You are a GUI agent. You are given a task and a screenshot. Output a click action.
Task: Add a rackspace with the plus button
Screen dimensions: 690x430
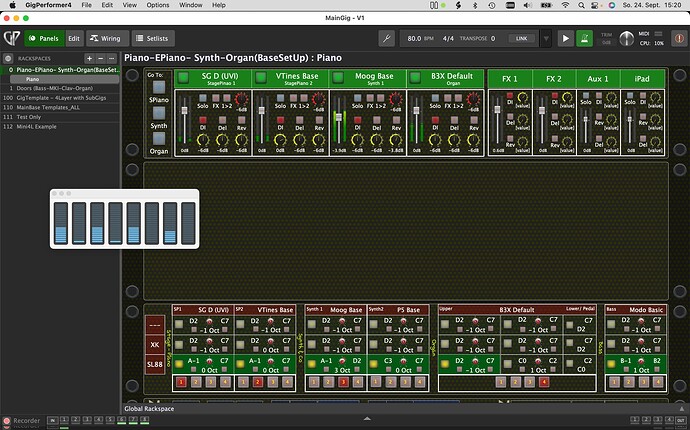pos(89,58)
